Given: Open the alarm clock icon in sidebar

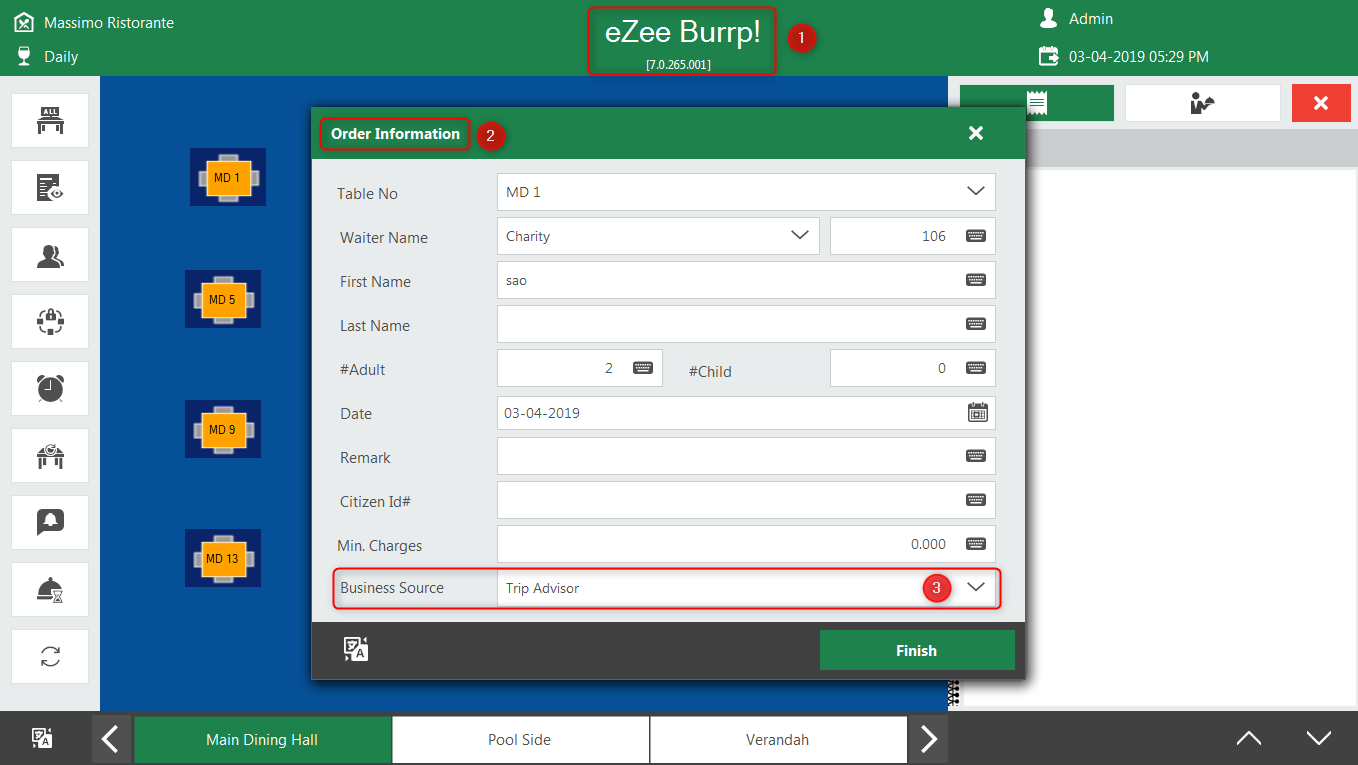Looking at the screenshot, I should coord(50,388).
